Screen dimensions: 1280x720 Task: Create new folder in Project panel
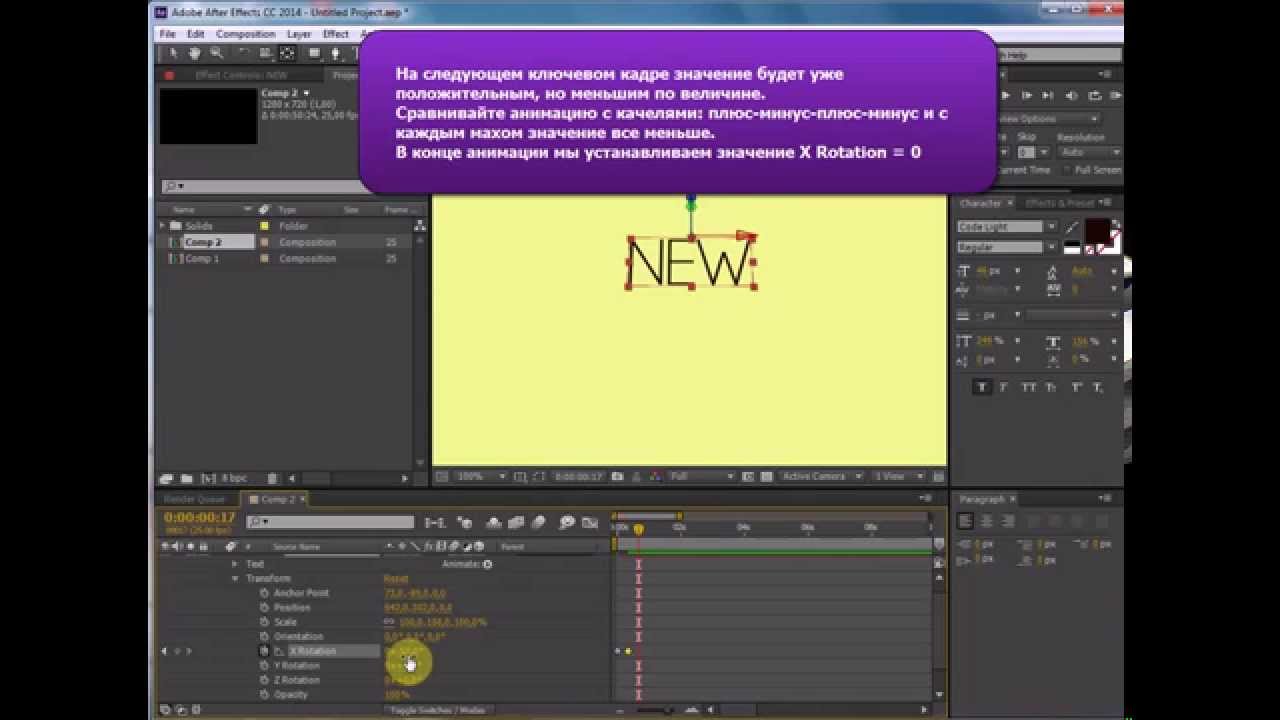185,479
